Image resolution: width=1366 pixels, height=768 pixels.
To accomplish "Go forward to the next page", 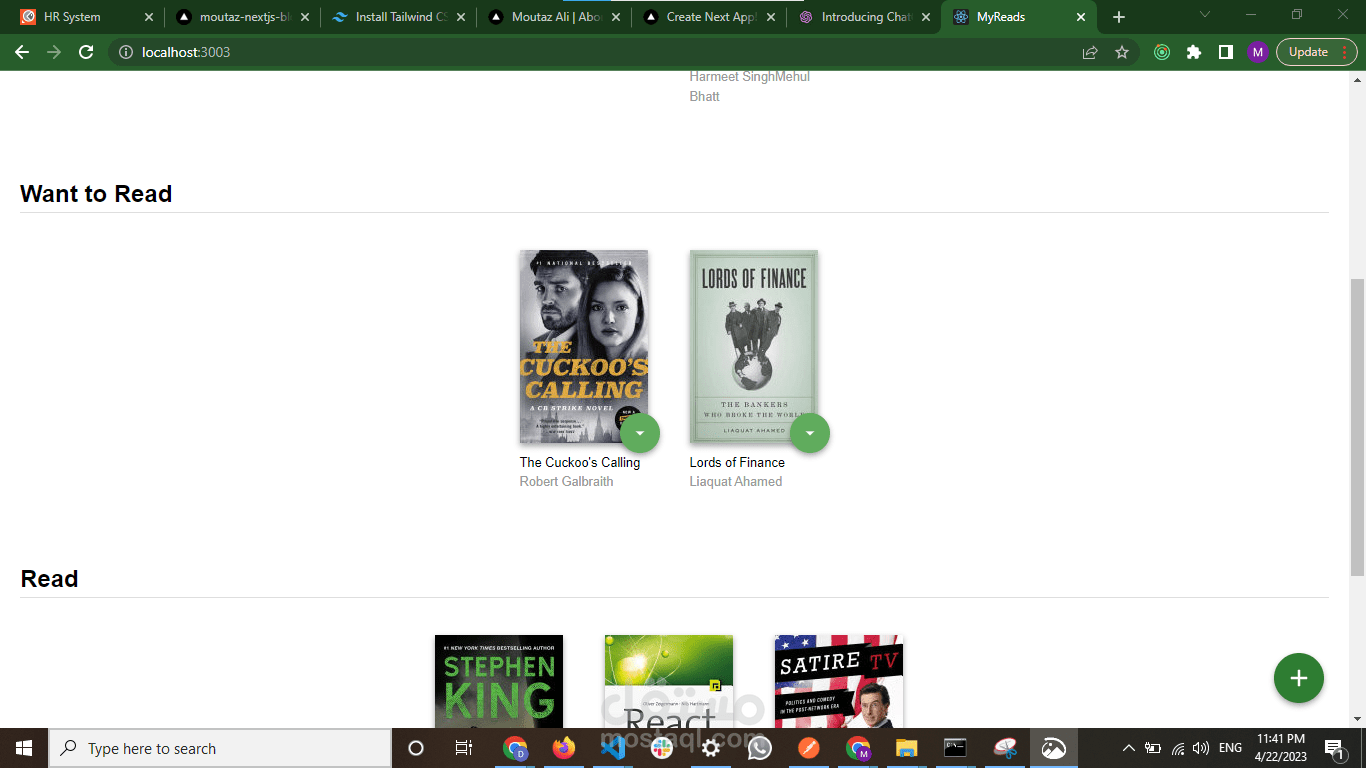I will click(x=54, y=52).
